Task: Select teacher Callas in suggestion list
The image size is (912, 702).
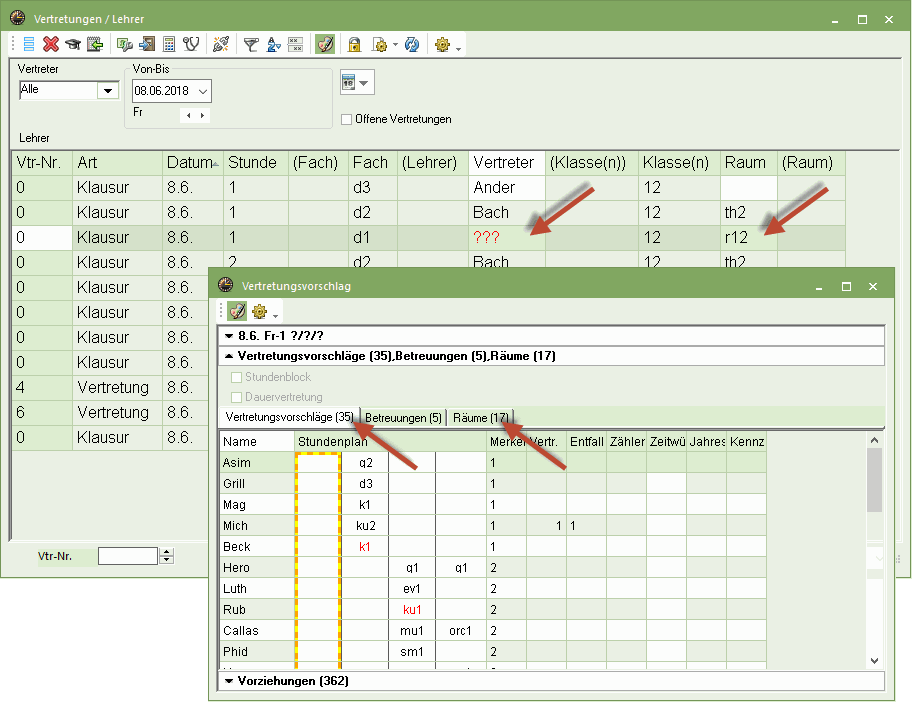Action: coord(257,630)
